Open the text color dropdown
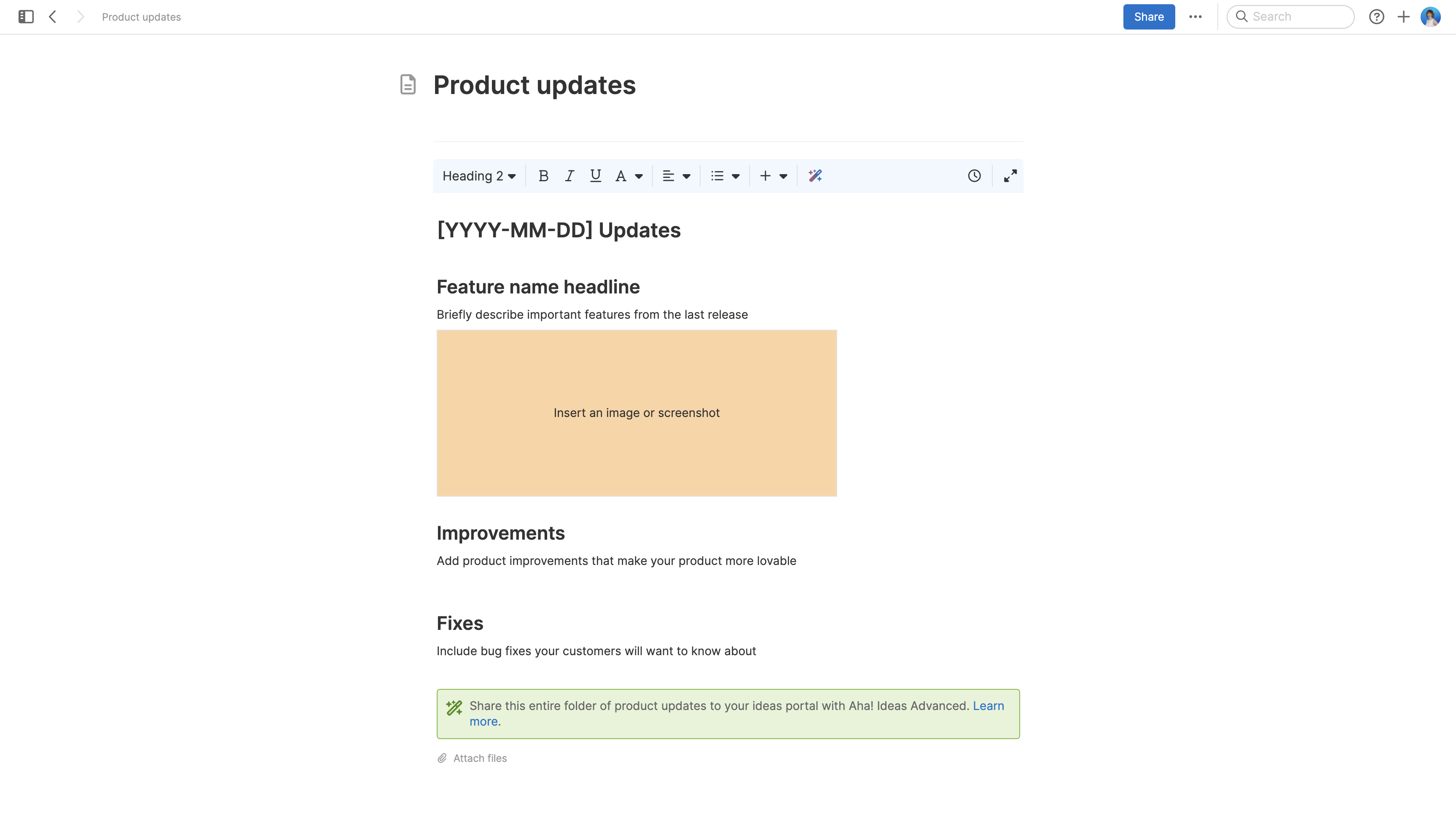The height and width of the screenshot is (839, 1456). (629, 176)
